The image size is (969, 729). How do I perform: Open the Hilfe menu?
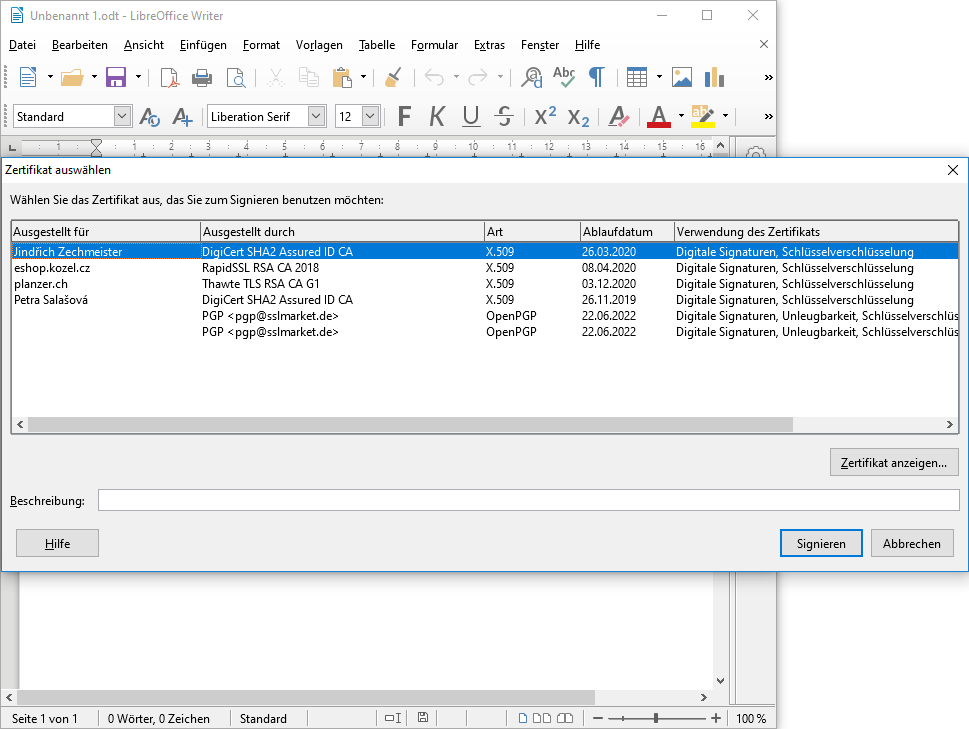tap(587, 45)
